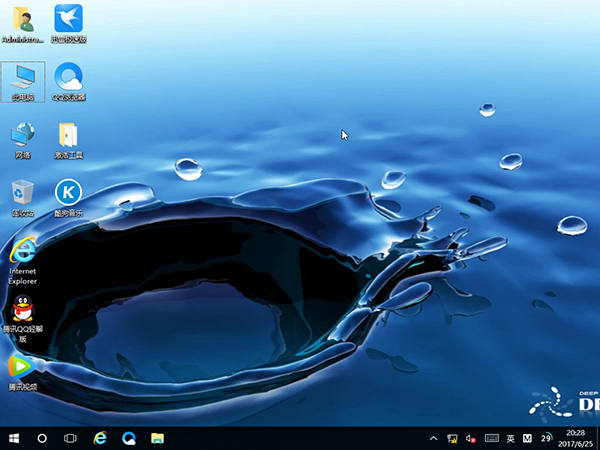Toggle the 英 input language indicator
Screen dimensions: 600x450
click(x=510, y=438)
